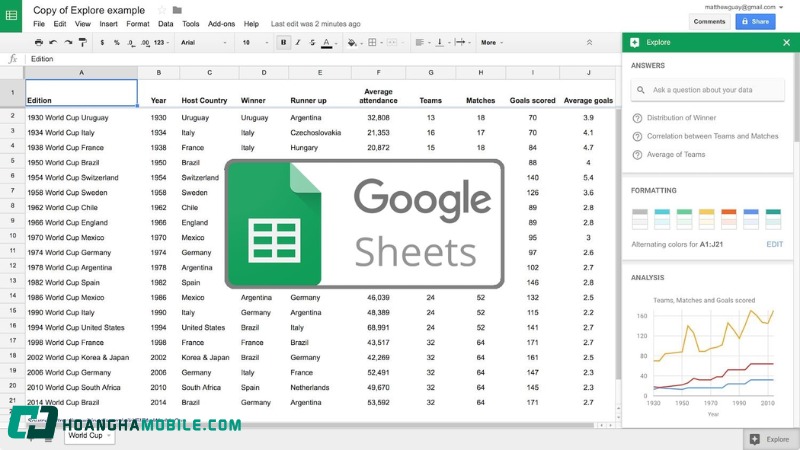The height and width of the screenshot is (450, 800).
Task: Click the search magnifier in Answers
Action: point(641,90)
